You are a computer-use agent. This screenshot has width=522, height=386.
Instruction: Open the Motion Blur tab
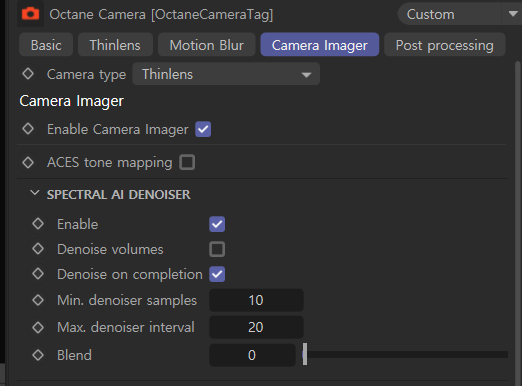coord(206,45)
